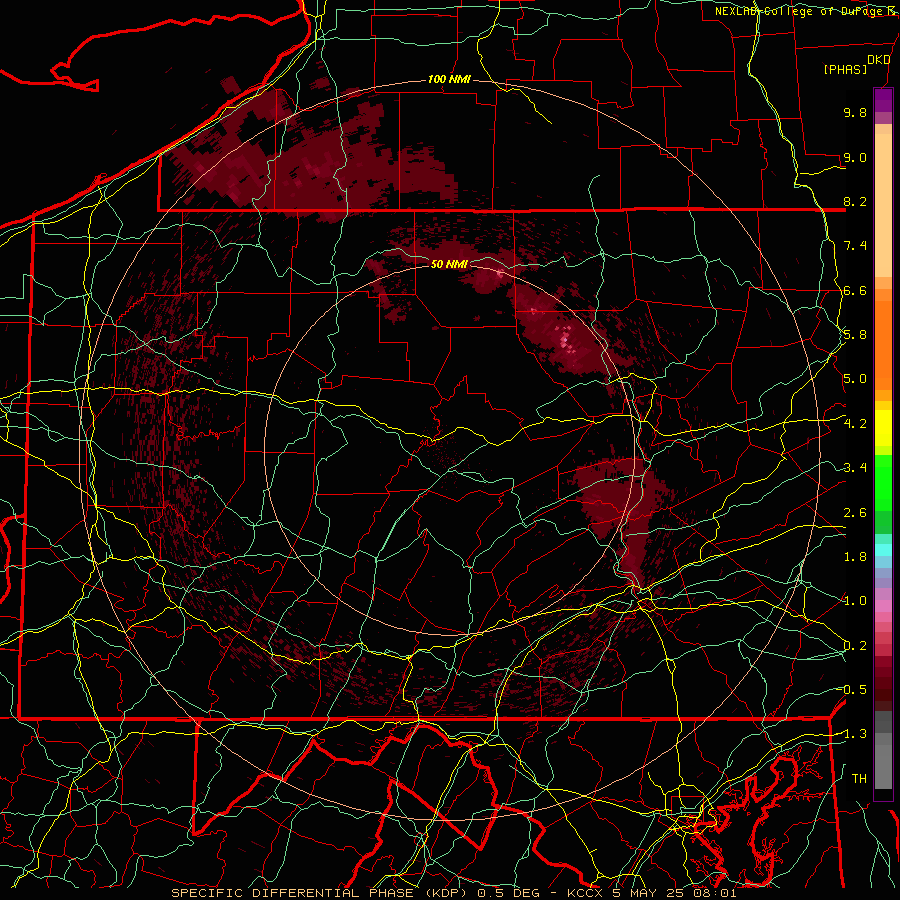
Task: Click the 0.2 value on the color scale
Action: [855, 646]
